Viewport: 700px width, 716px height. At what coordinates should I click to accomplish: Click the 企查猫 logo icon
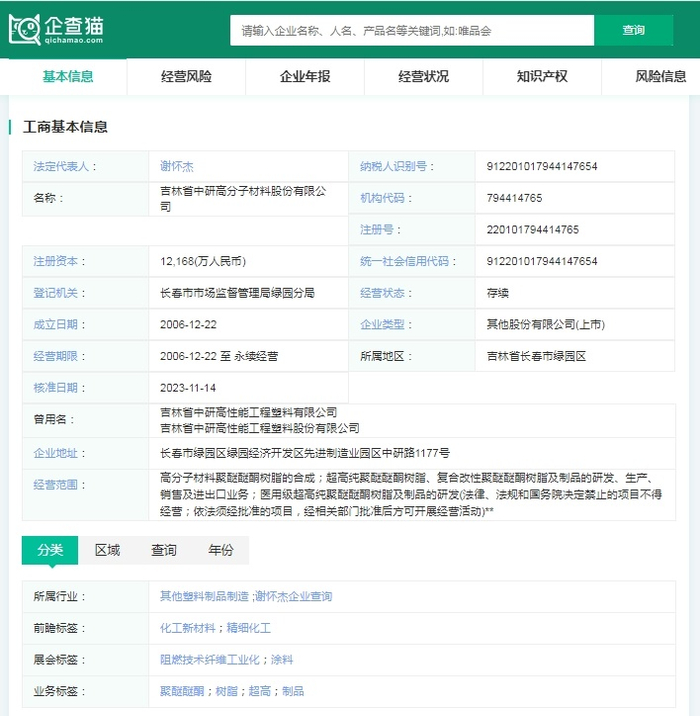tap(25, 29)
